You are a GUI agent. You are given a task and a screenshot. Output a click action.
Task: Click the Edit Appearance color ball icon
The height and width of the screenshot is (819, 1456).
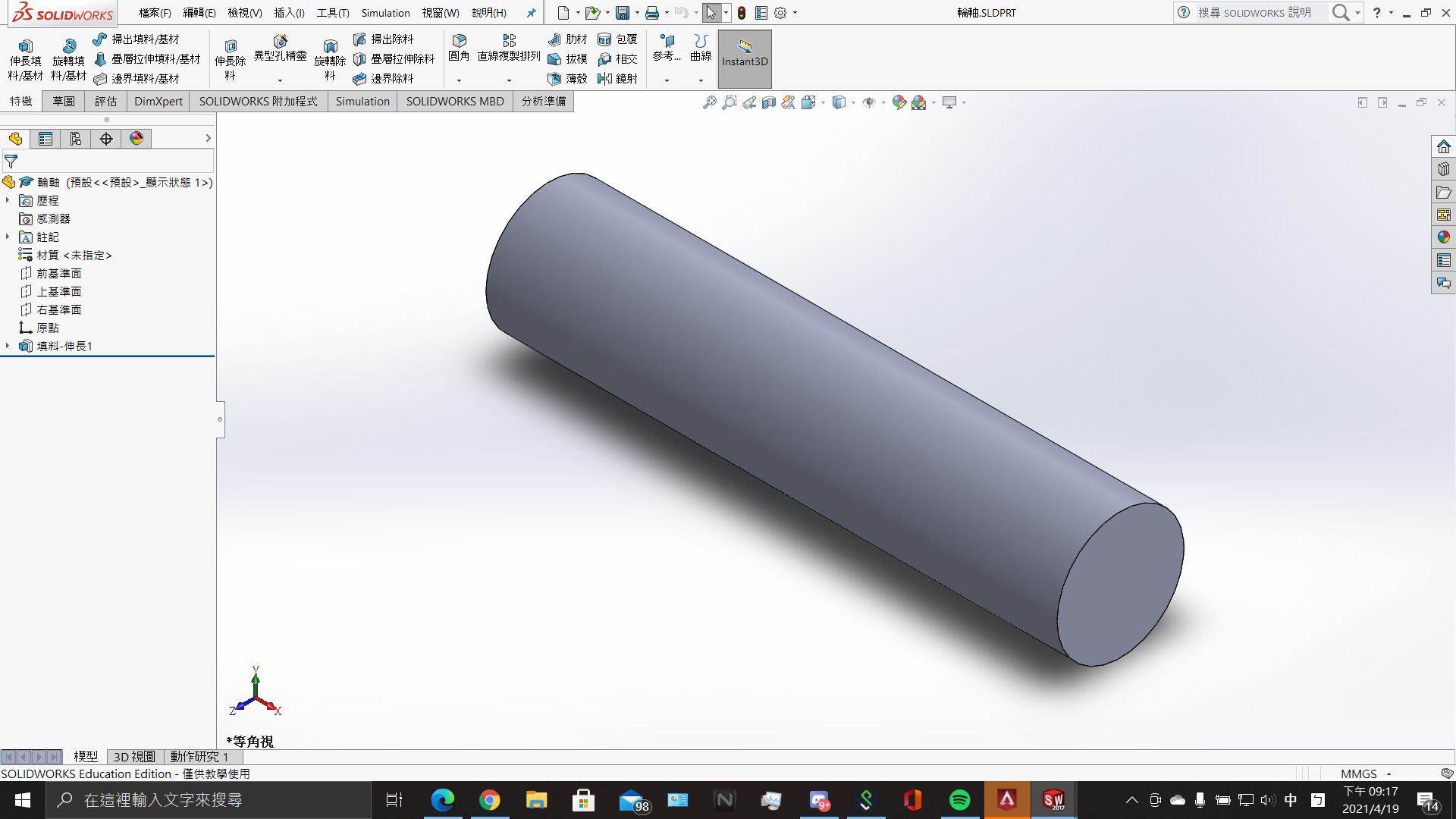coord(899,102)
